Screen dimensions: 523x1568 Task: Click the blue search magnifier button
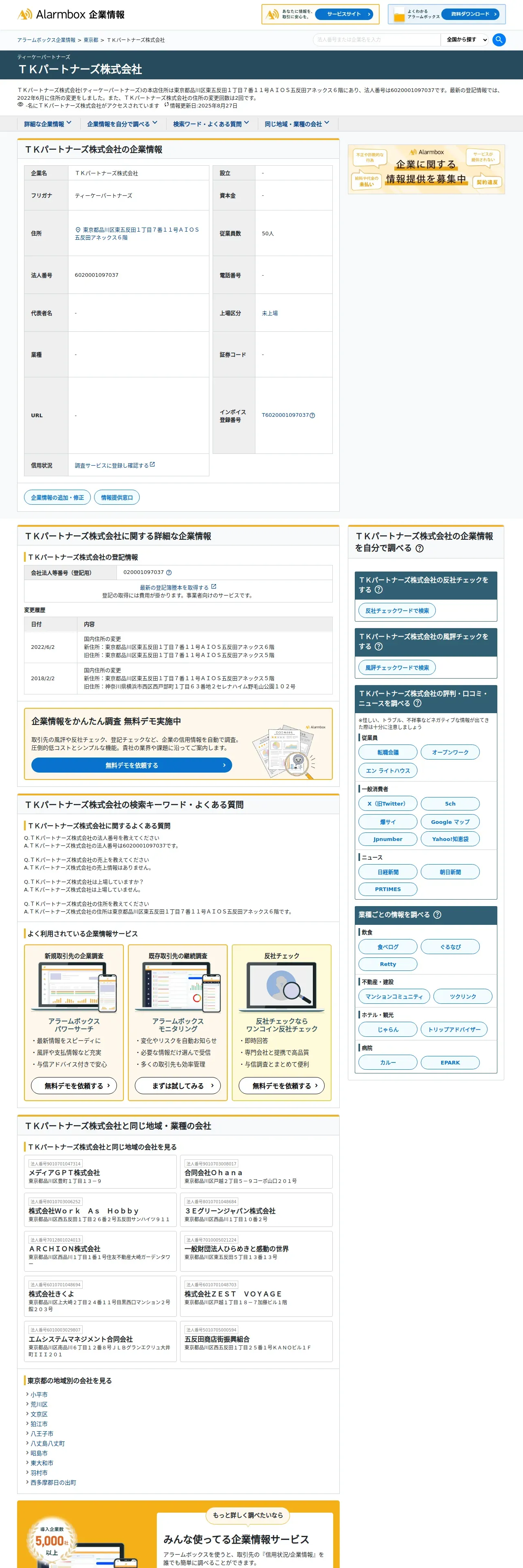pyautogui.click(x=499, y=39)
